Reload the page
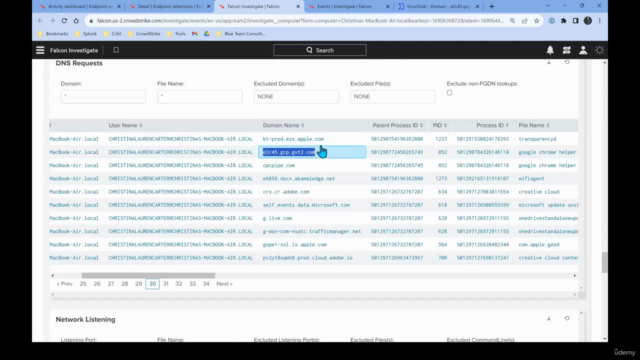 click(x=64, y=21)
